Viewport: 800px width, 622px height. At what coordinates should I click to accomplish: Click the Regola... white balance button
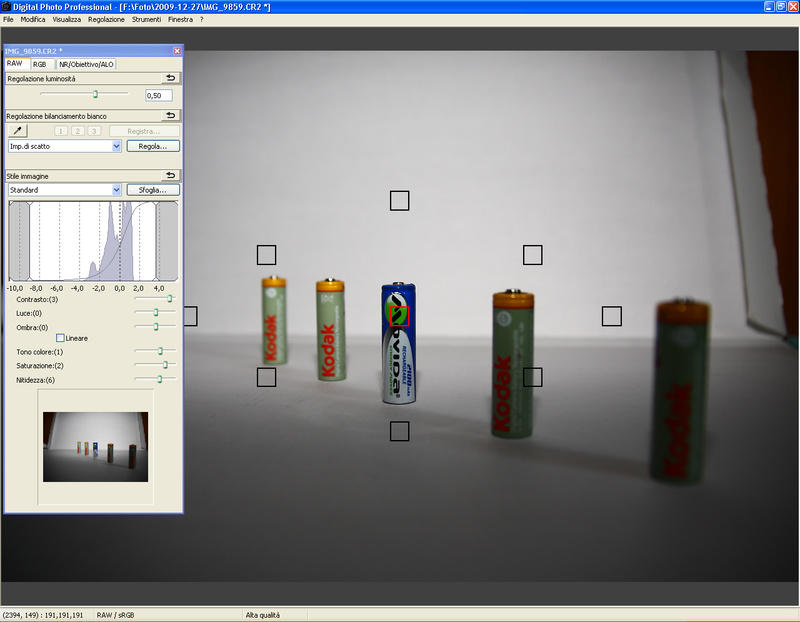tap(153, 146)
